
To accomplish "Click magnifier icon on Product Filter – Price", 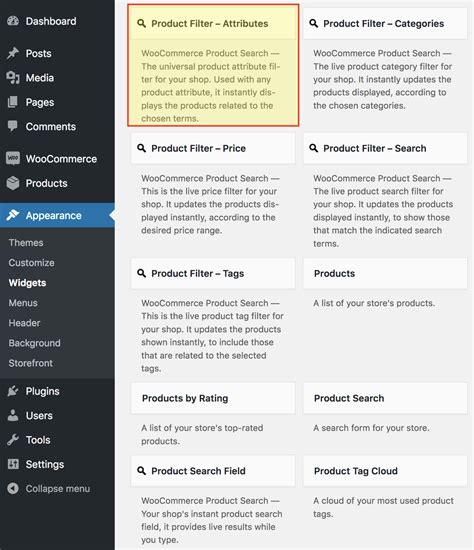I will pyautogui.click(x=141, y=148).
